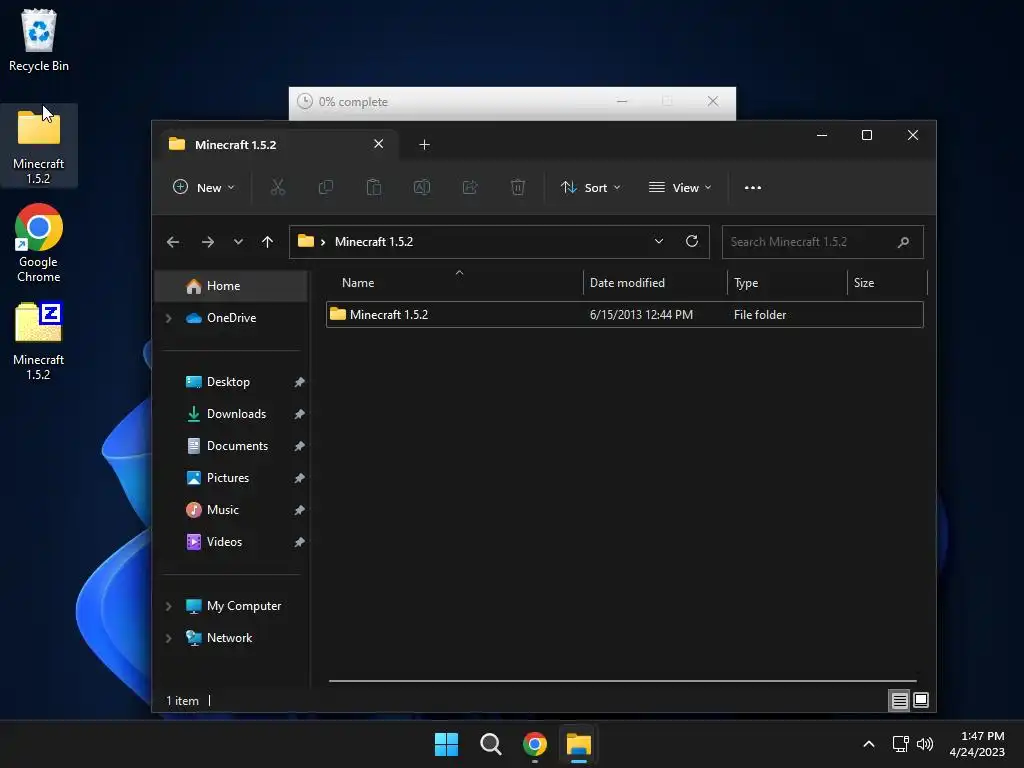Click breadcrumb chevron before Minecraft 1.5.2
The image size is (1024, 768).
click(x=323, y=242)
